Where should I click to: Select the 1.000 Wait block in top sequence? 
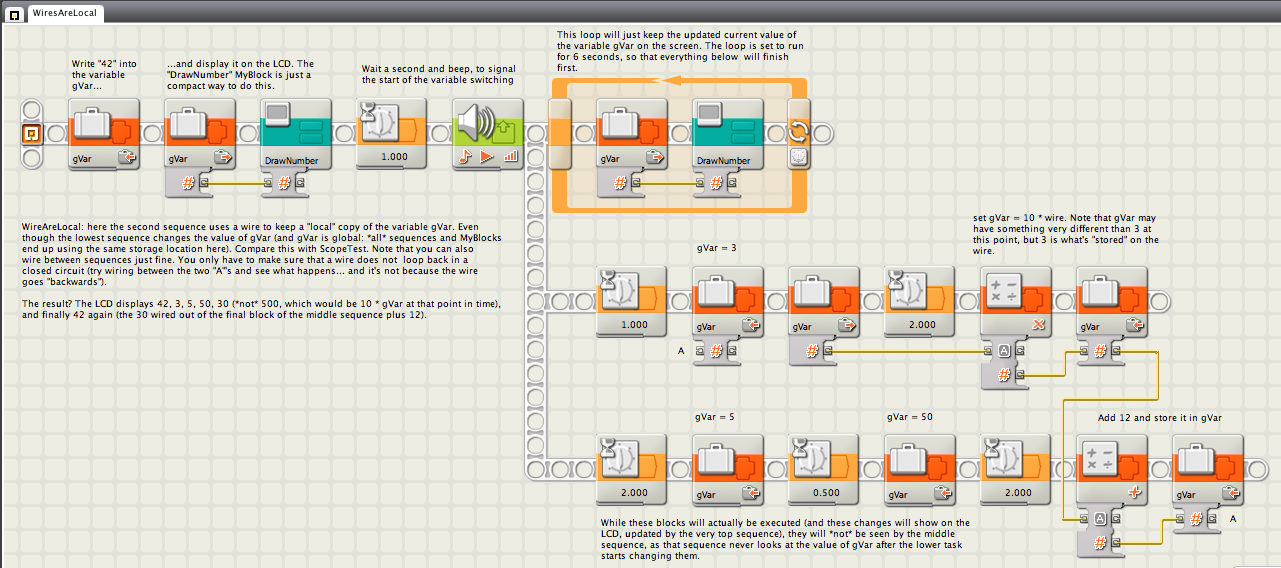(x=392, y=133)
